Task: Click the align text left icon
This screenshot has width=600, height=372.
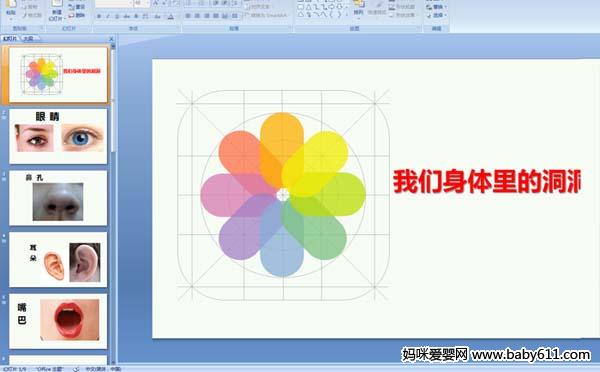Action: [188, 16]
